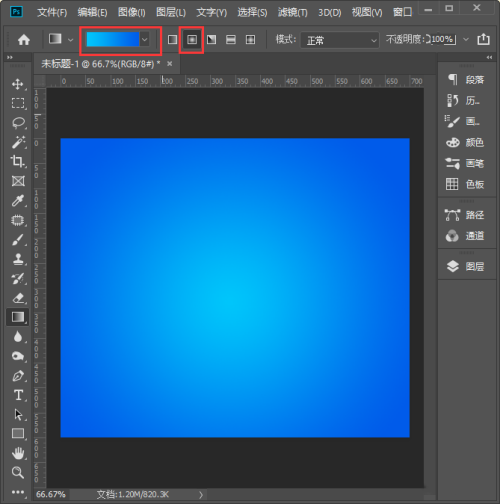This screenshot has height=504, width=500.
Task: Select the Brush tool
Action: pos(18,240)
